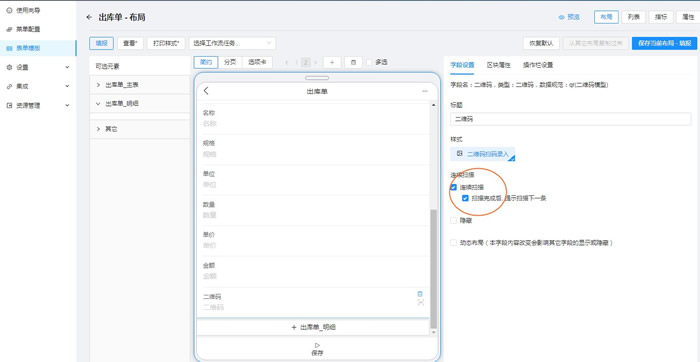The image size is (700, 362).
Task: Enable the 隐藏 checkbox
Action: click(454, 221)
